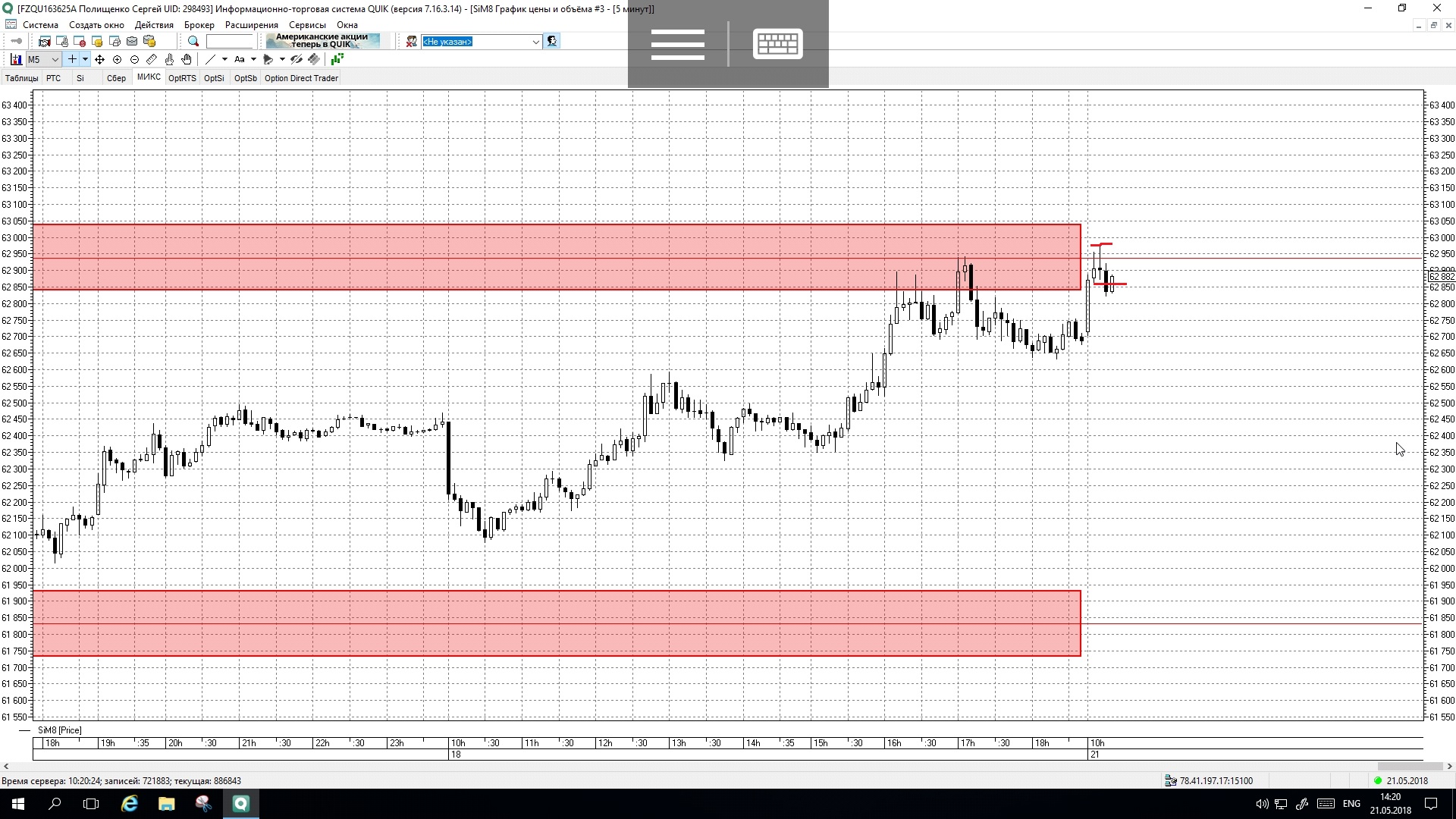Click the Американские акции banner
Image resolution: width=1456 pixels, height=819 pixels.
[x=322, y=41]
